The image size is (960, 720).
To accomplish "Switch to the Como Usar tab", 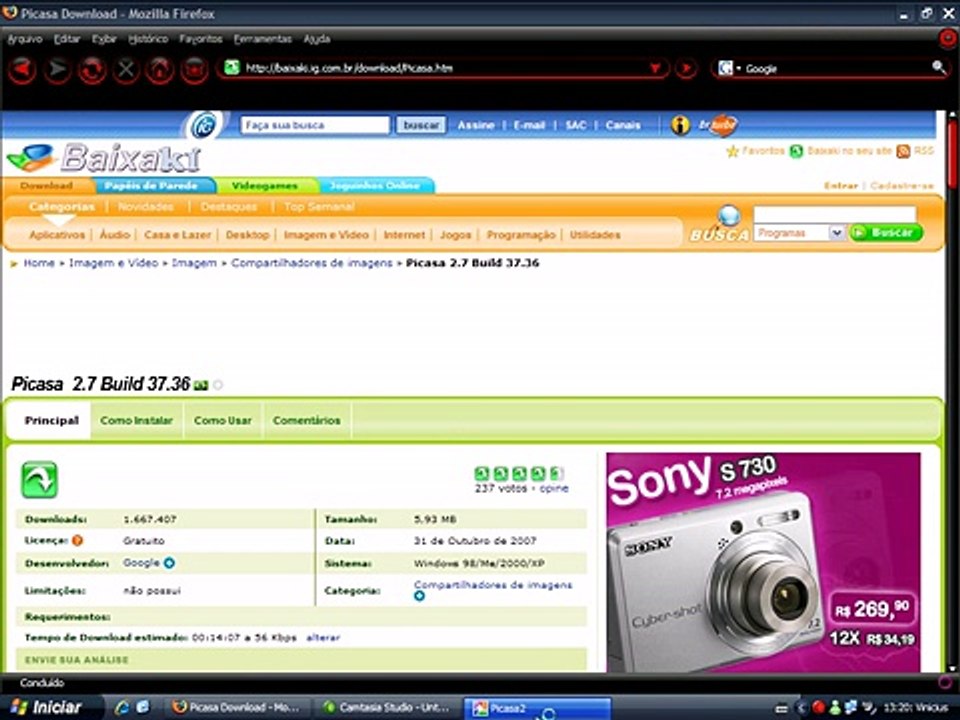I will 223,421.
